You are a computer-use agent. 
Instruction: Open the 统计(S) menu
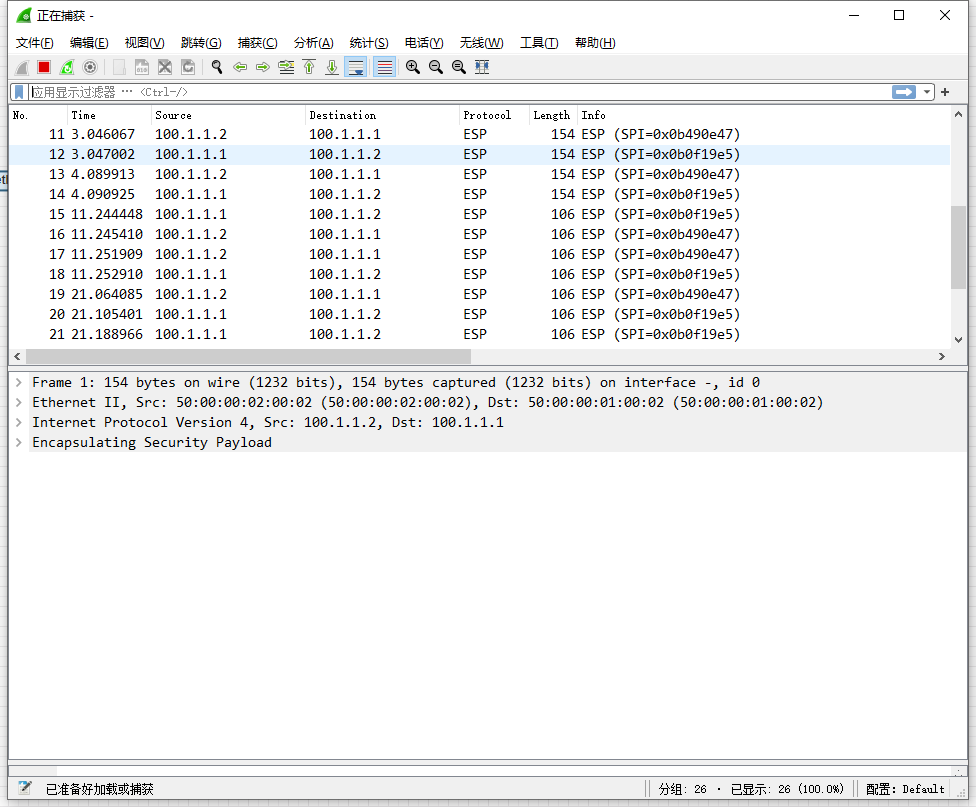tap(369, 43)
